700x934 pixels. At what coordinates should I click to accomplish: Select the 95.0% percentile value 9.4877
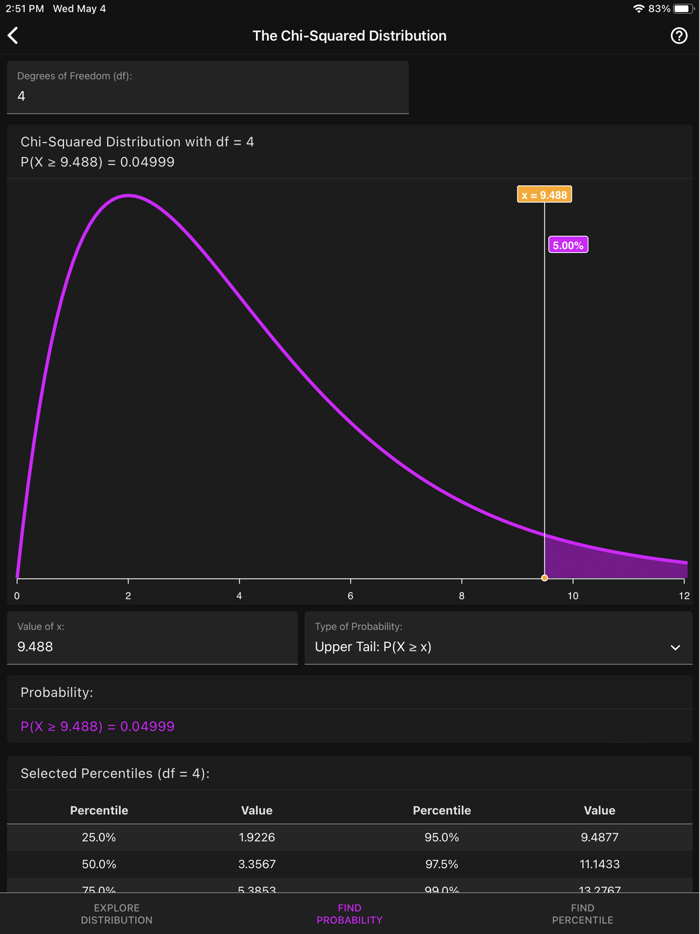tap(599, 837)
